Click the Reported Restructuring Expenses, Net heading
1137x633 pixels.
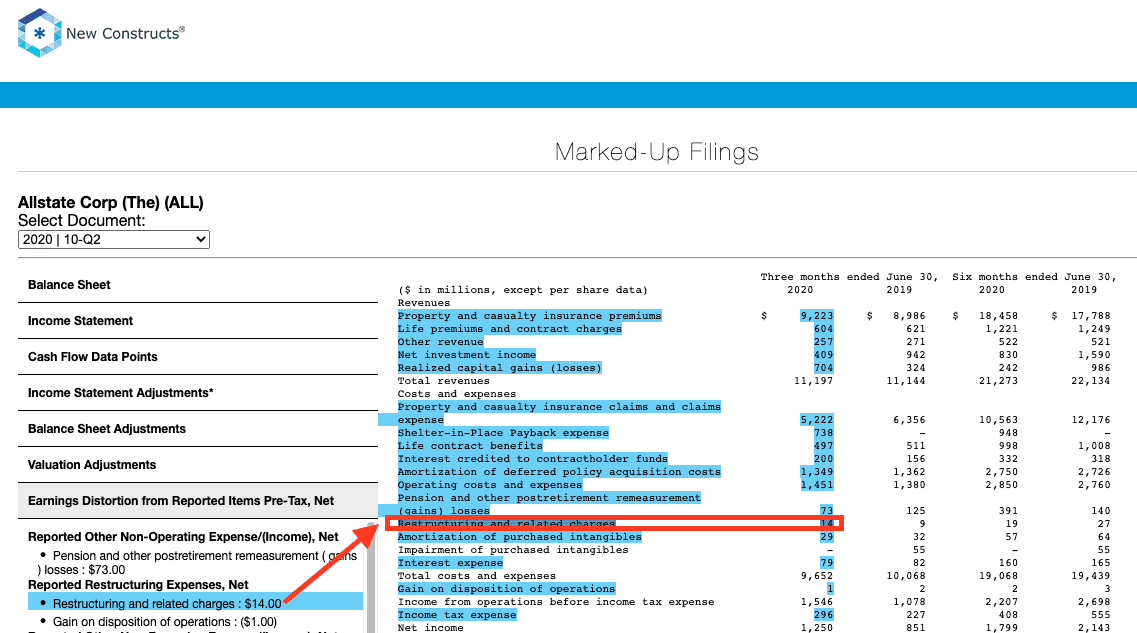[138, 584]
